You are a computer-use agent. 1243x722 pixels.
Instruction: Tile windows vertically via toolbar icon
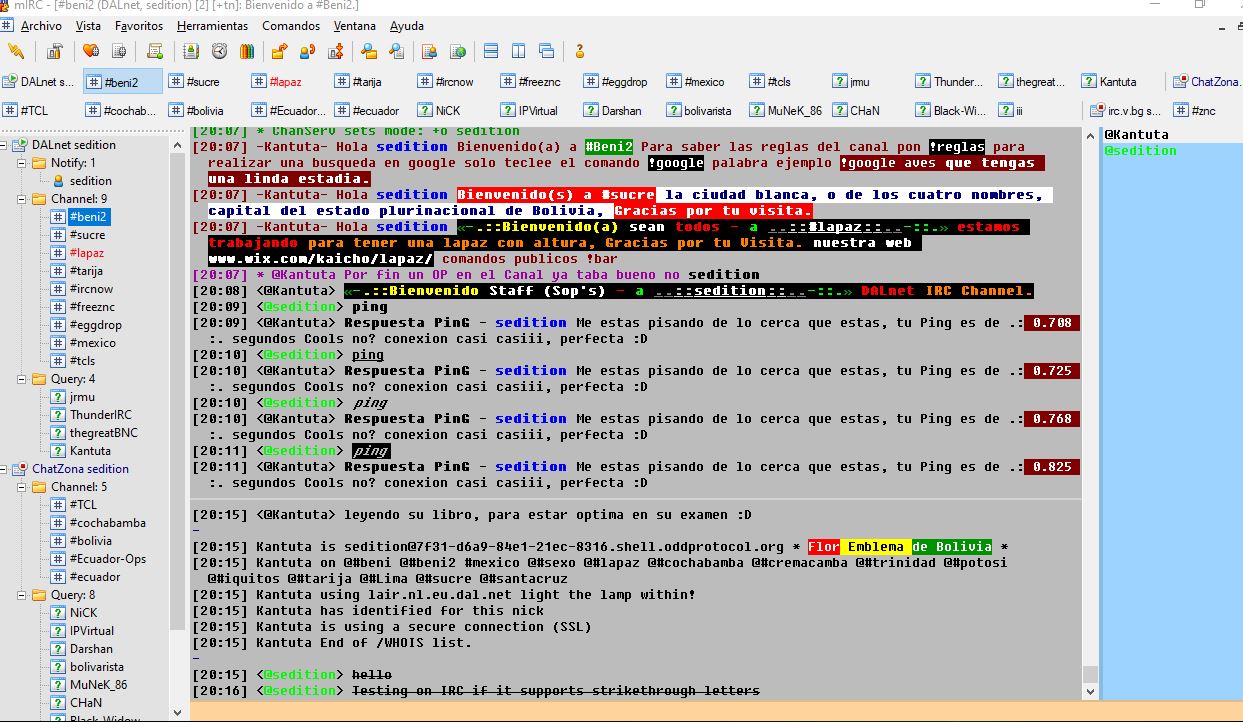519,51
